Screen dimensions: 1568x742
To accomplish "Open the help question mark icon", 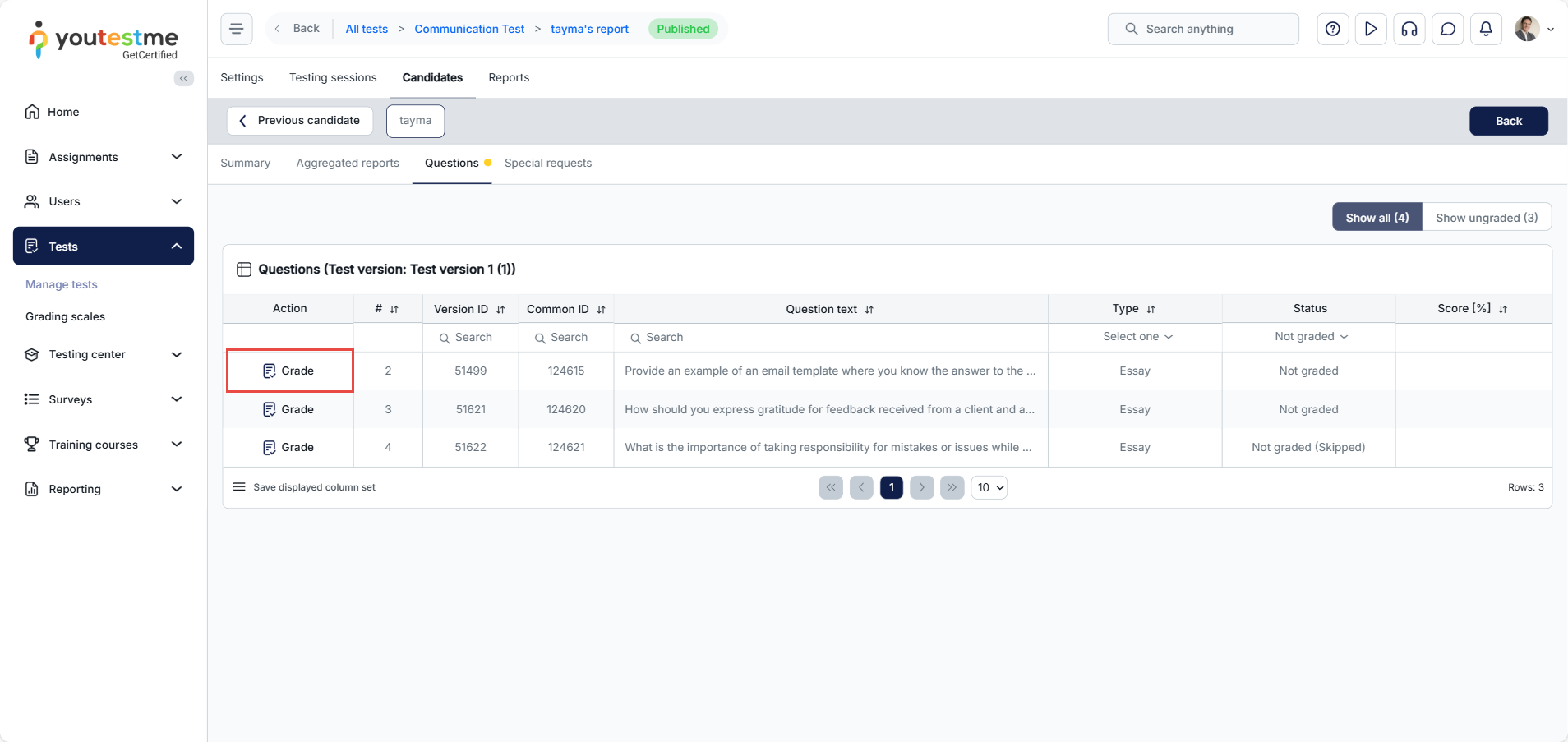I will click(x=1332, y=29).
